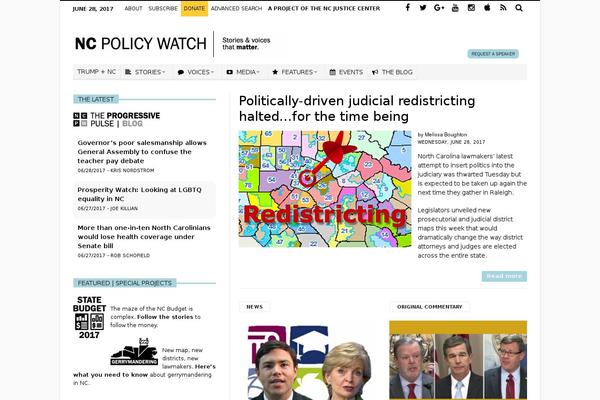
Task: Click the author name Melissa Boughton
Action: [445, 134]
